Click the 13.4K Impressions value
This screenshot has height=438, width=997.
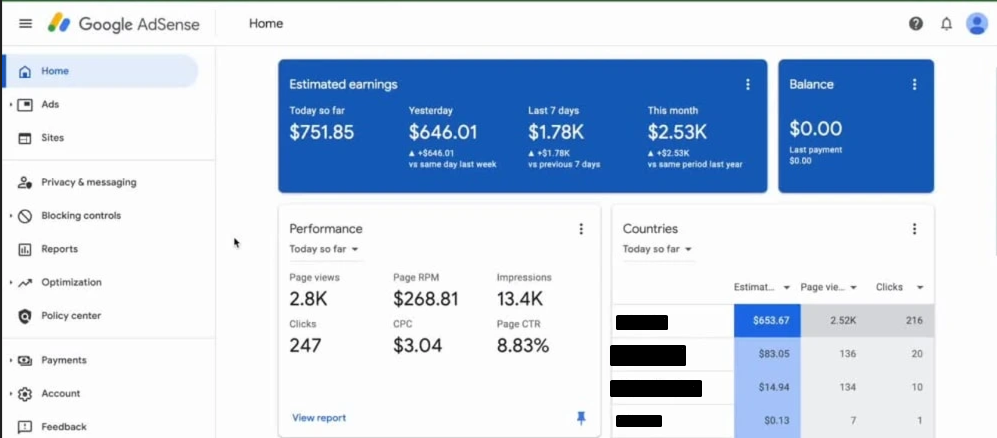pos(519,299)
